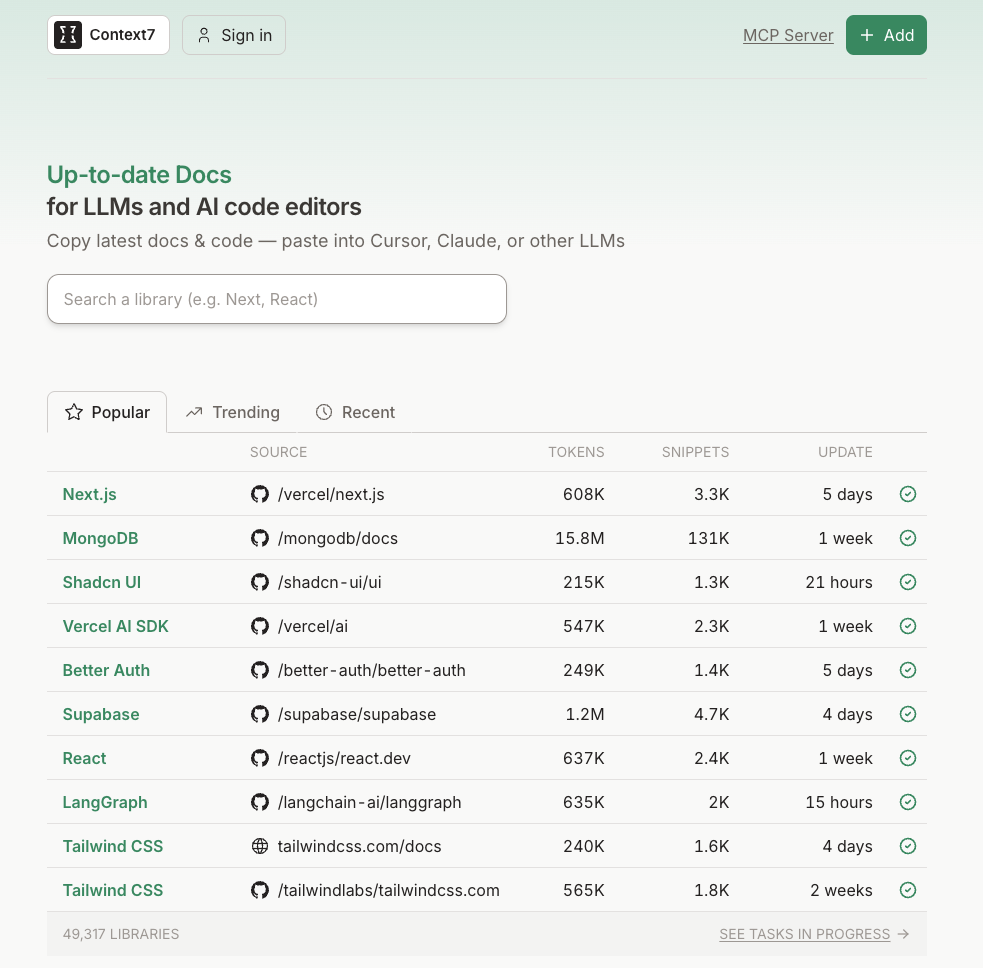Focus the Search a library input field
The width and height of the screenshot is (983, 968).
tap(277, 299)
